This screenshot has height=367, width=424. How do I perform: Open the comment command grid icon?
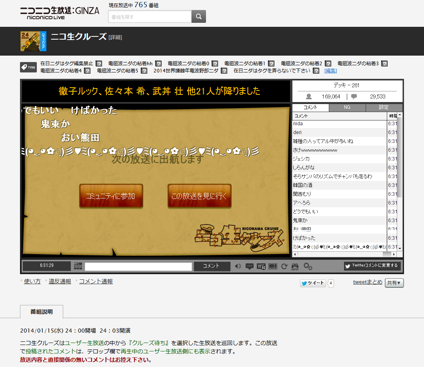tap(78, 266)
